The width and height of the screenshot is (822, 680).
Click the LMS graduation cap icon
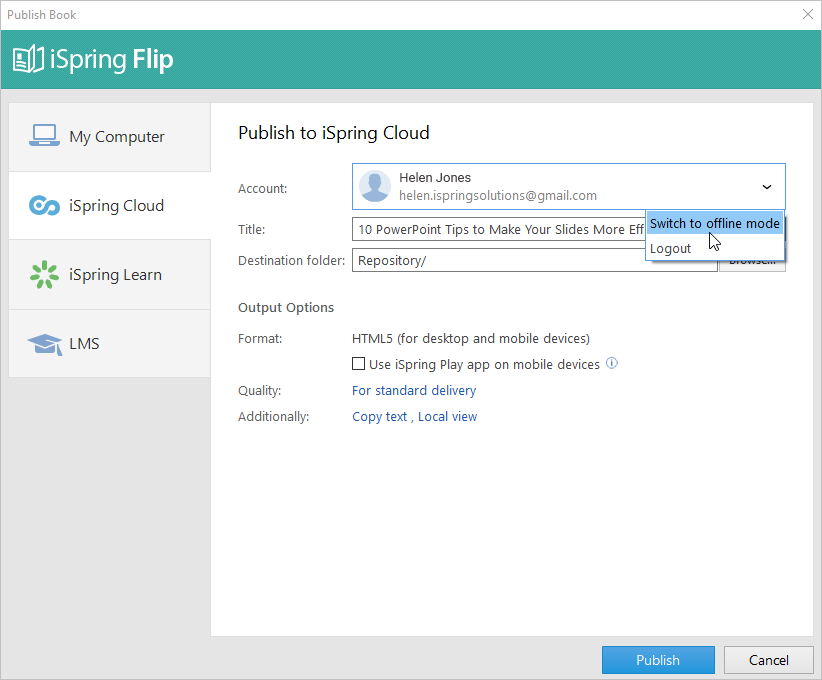tap(45, 344)
